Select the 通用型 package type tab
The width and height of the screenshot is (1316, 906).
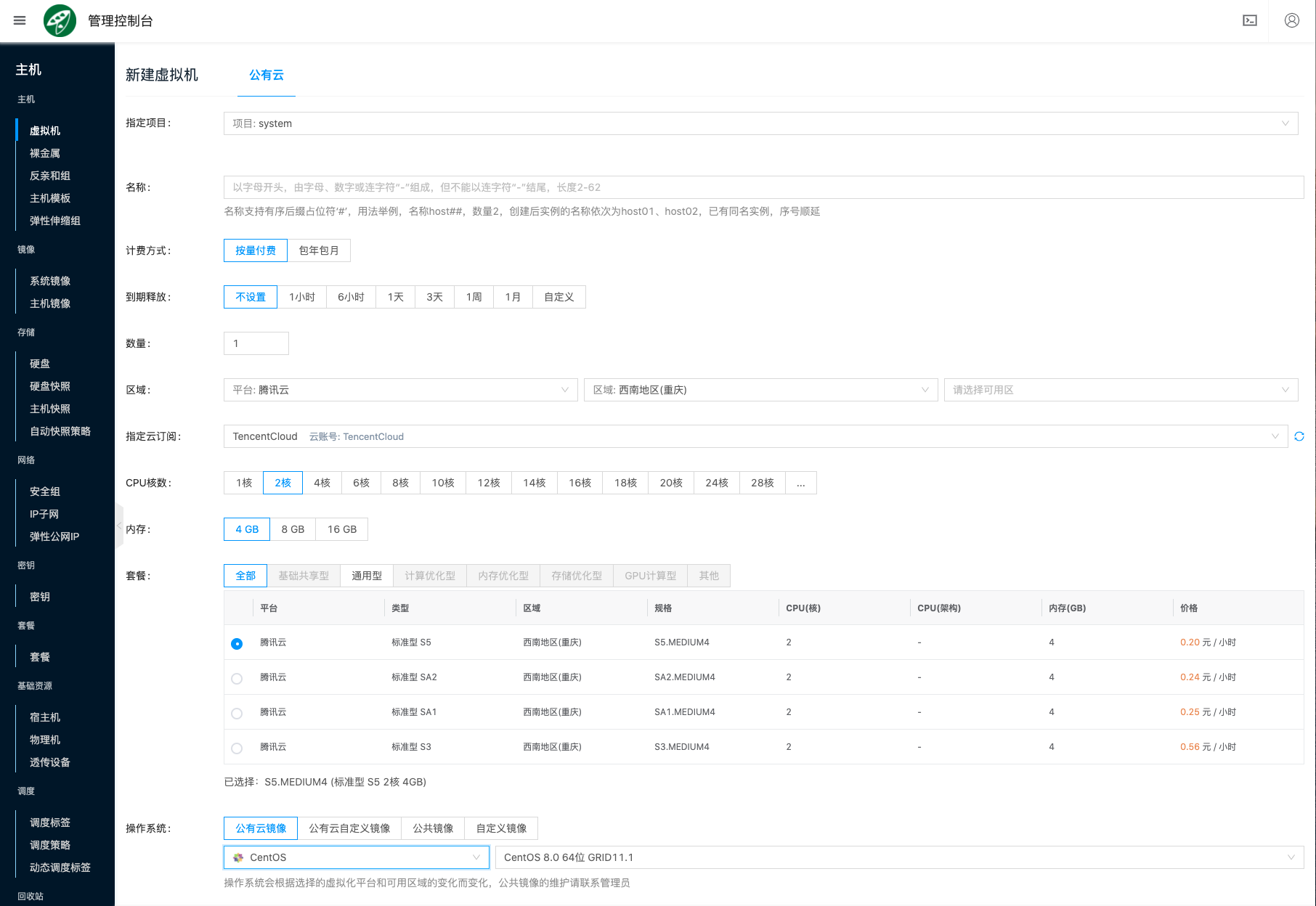pos(367,576)
